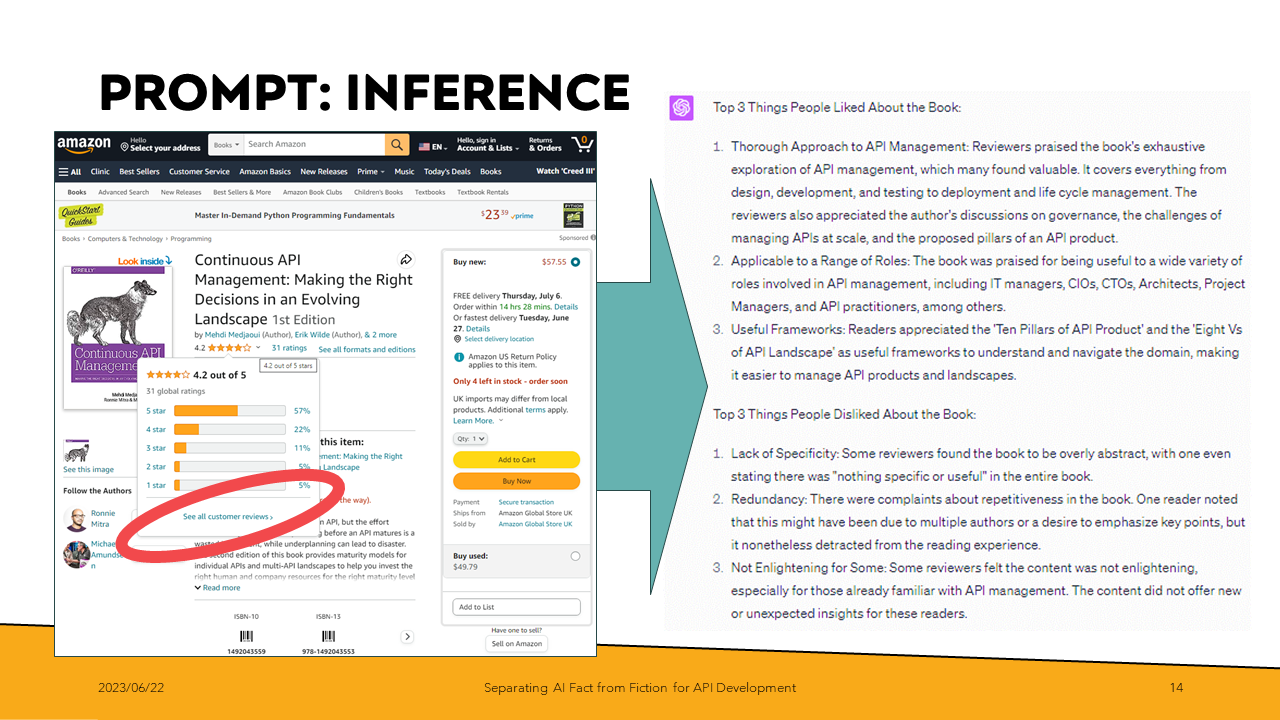This screenshot has height=720, width=1280.
Task: Open Today's Deals nav item
Action: tap(447, 172)
